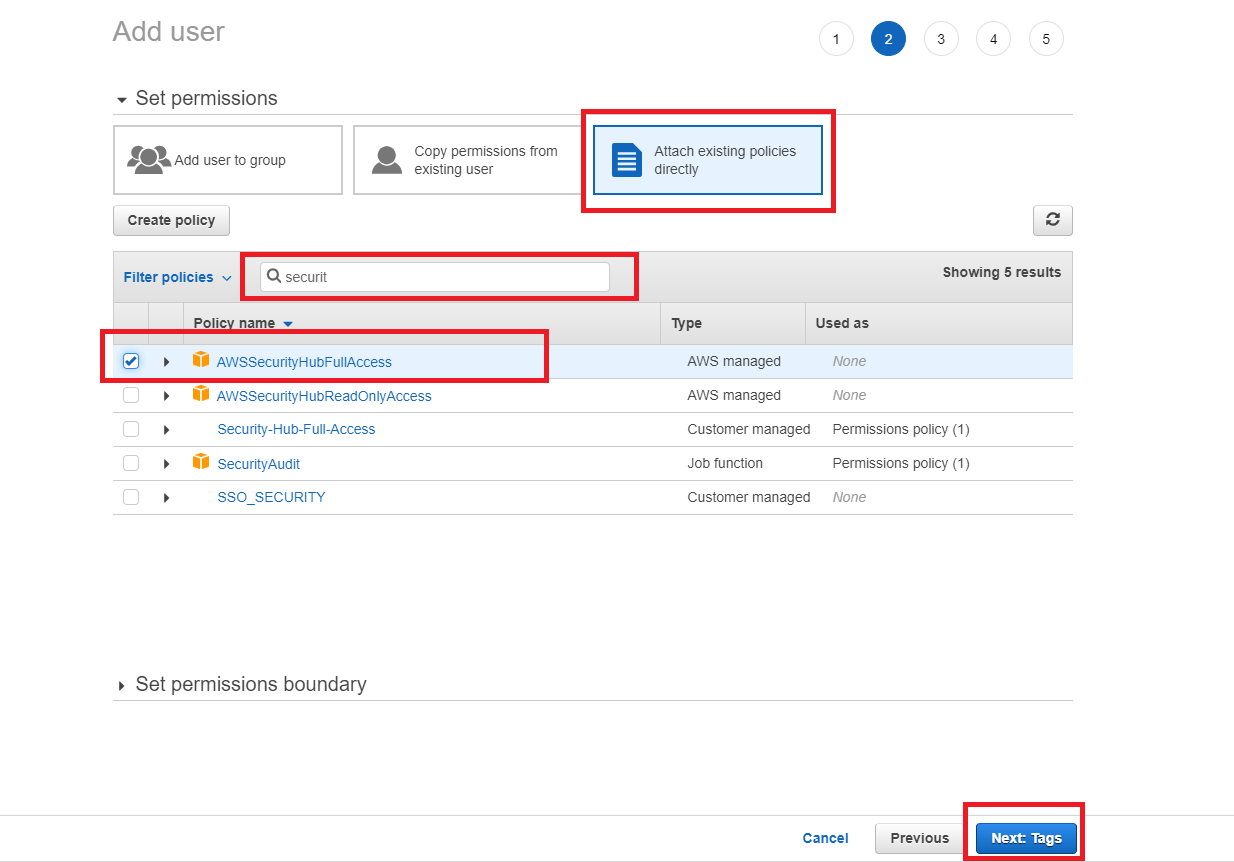
Task: Jump to wizard step 3
Action: pyautogui.click(x=941, y=38)
